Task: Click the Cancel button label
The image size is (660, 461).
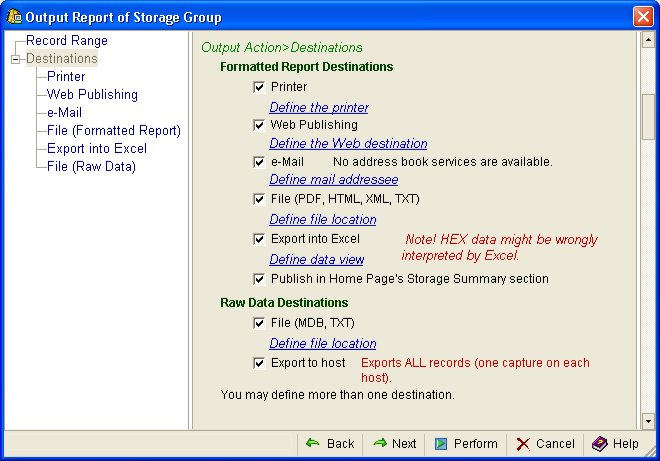Action: click(x=555, y=444)
